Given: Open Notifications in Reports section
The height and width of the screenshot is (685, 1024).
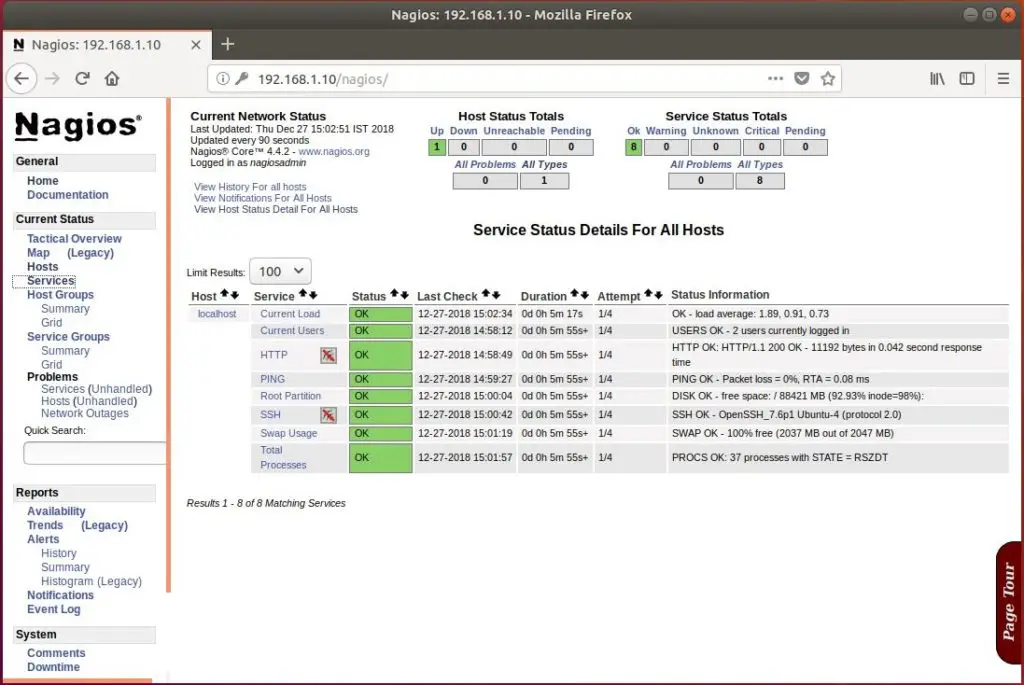Looking at the screenshot, I should (x=60, y=595).
